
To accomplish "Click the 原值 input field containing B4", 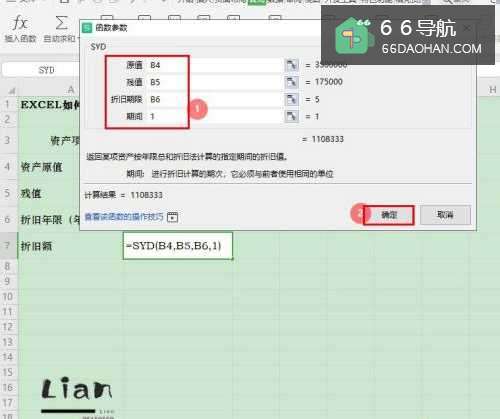I will (215, 65).
